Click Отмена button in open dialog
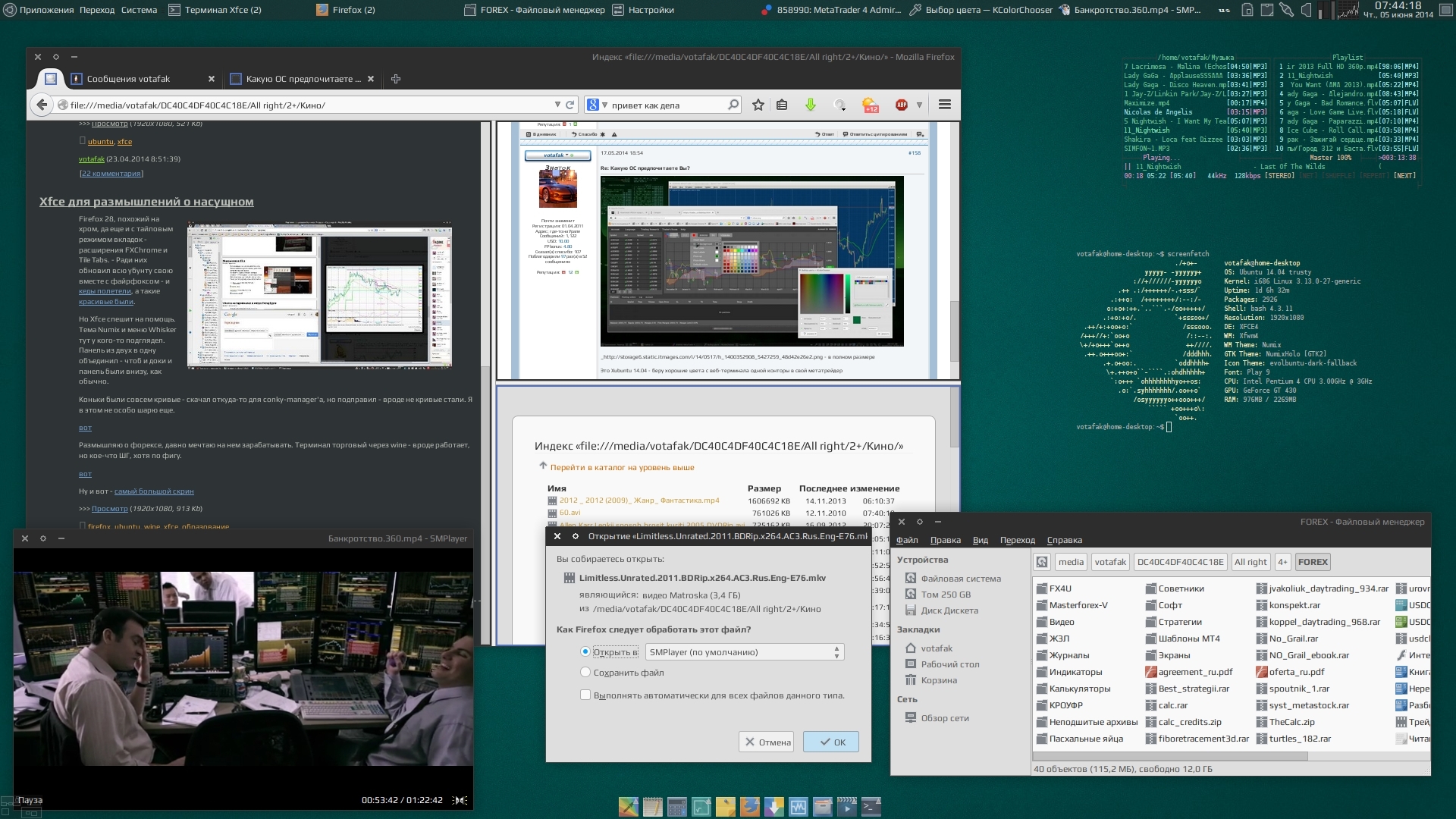Screen dimensions: 1456x819 coord(766,742)
